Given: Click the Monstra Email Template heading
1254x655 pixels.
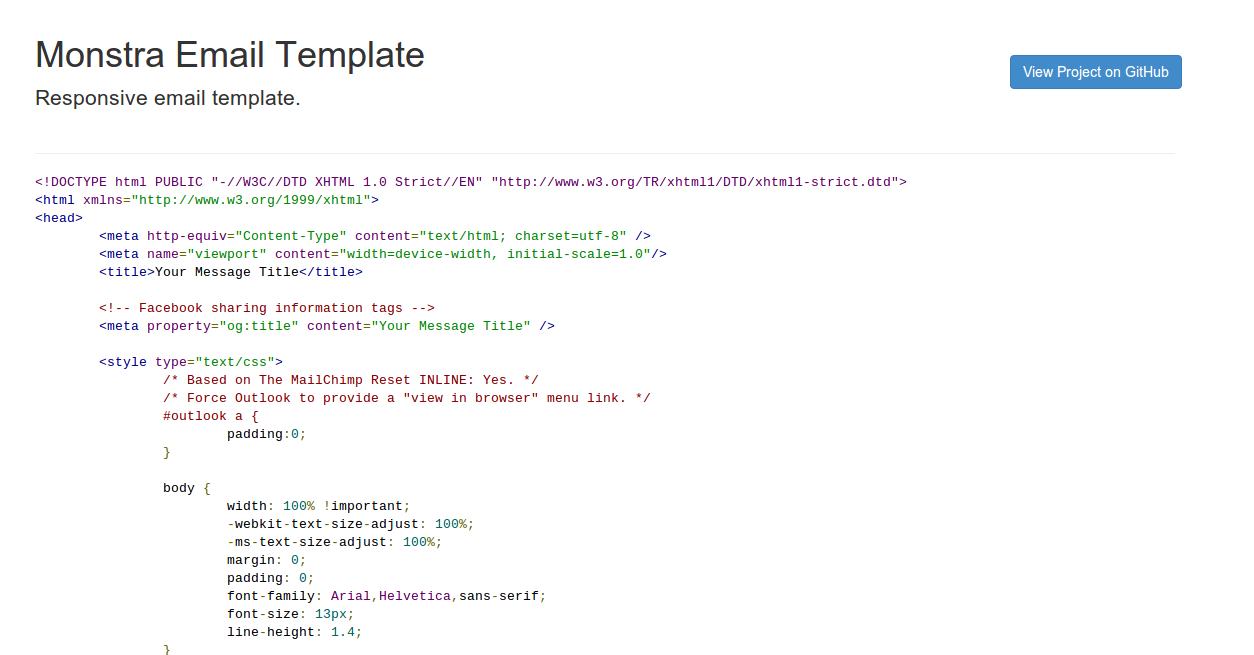Looking at the screenshot, I should 230,54.
